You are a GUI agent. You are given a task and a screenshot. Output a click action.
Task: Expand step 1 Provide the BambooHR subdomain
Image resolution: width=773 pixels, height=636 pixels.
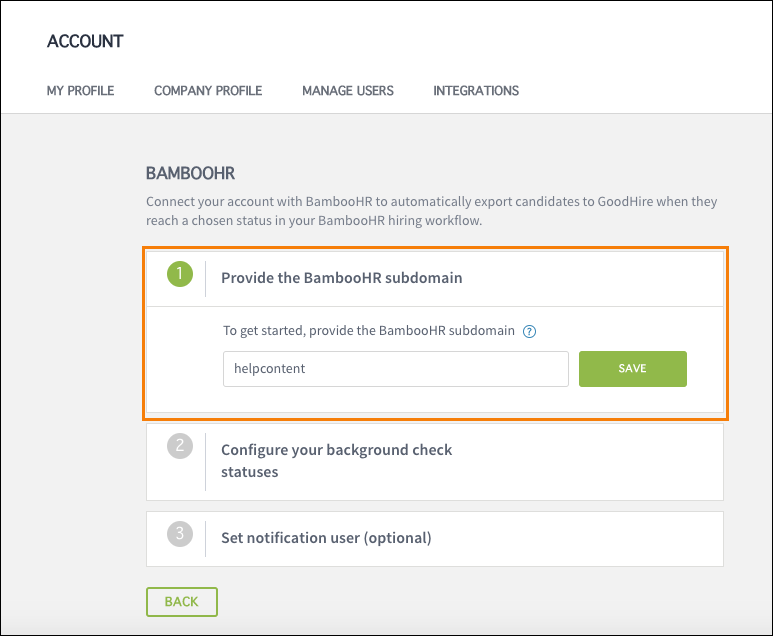pos(435,279)
